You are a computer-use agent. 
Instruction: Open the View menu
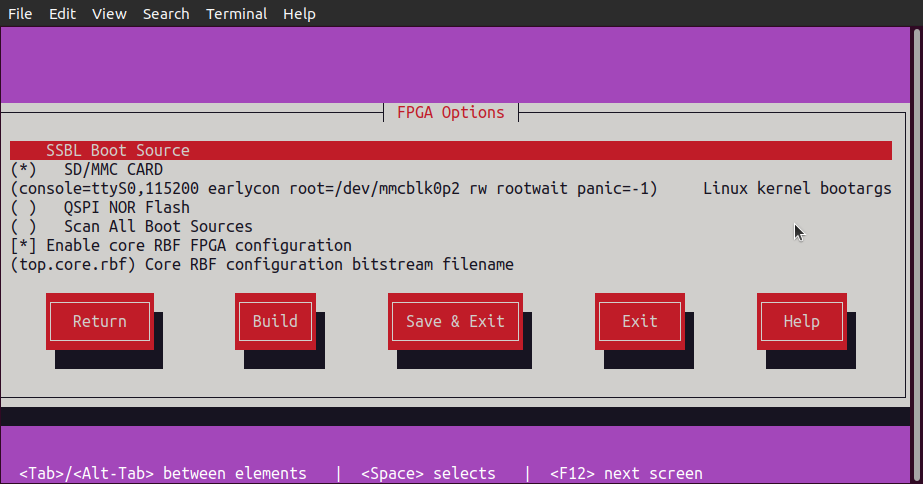(x=109, y=14)
